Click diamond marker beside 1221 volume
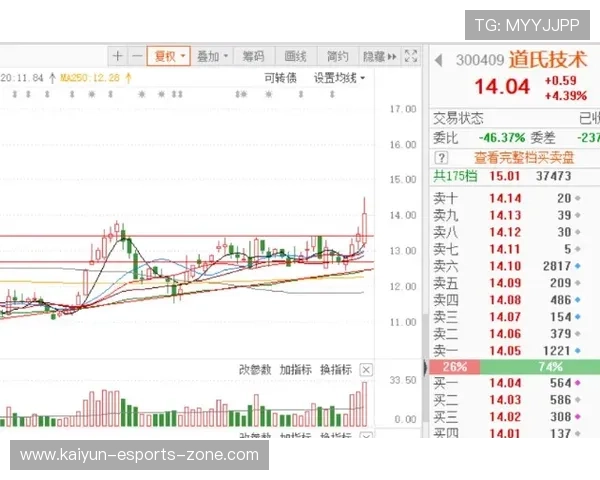This screenshot has height=480, width=600. click(x=578, y=351)
